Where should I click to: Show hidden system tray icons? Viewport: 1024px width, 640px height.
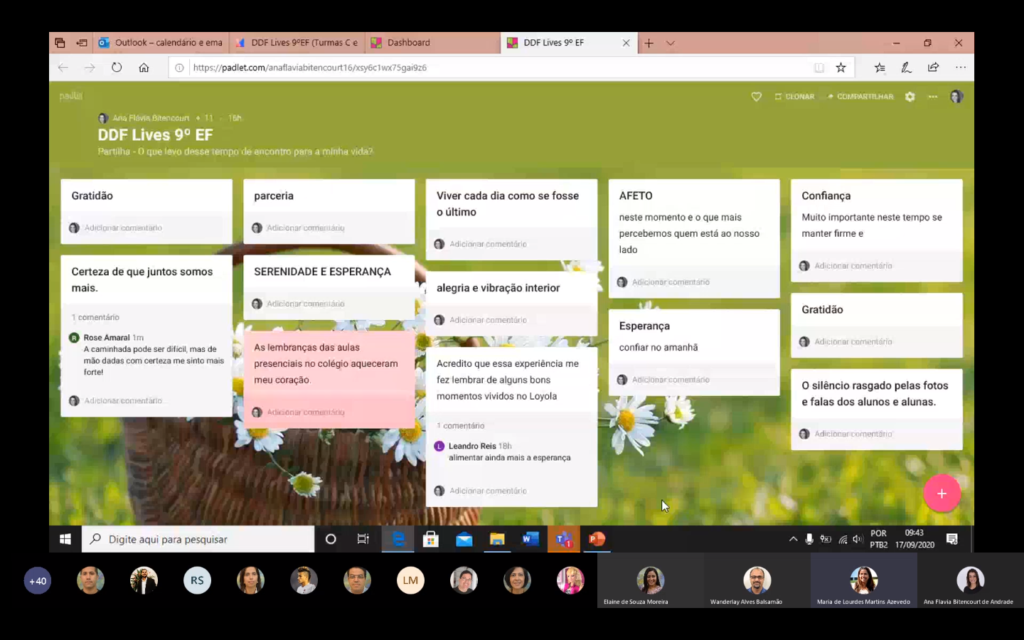[793, 539]
